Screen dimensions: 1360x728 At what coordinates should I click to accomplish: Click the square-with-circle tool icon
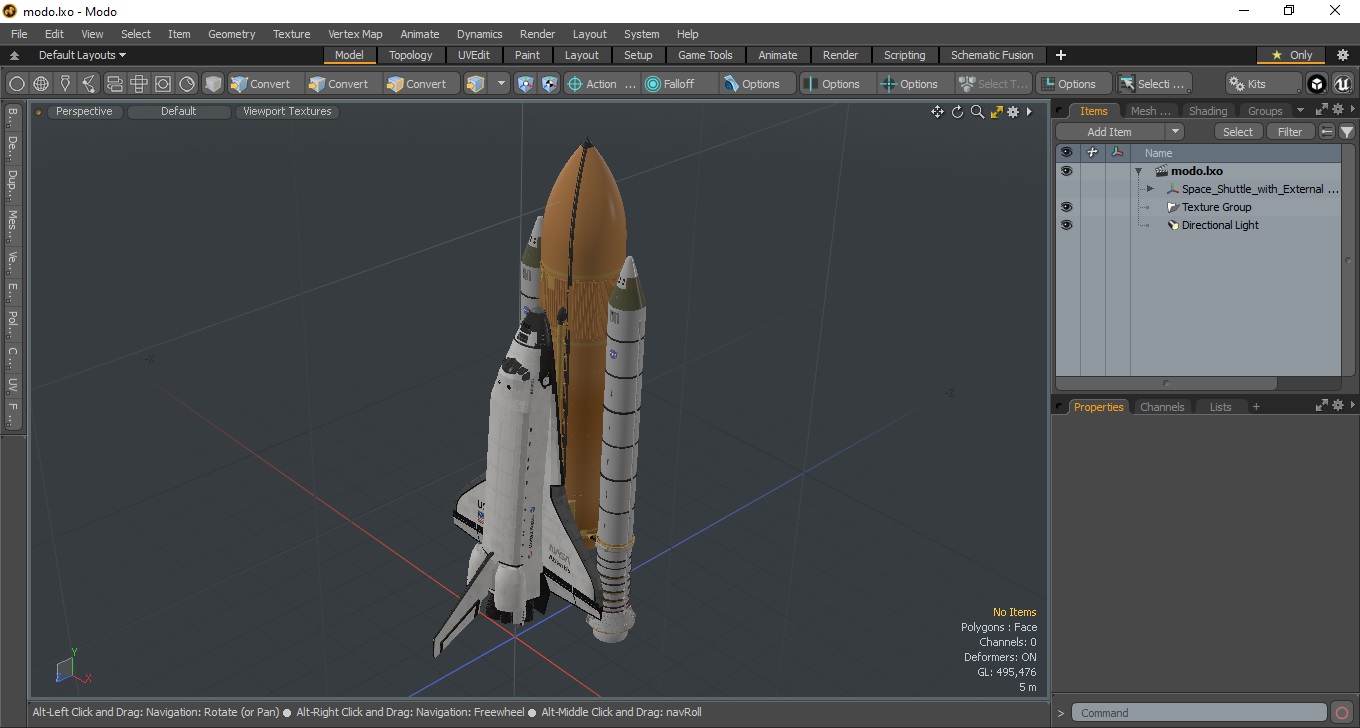163,84
